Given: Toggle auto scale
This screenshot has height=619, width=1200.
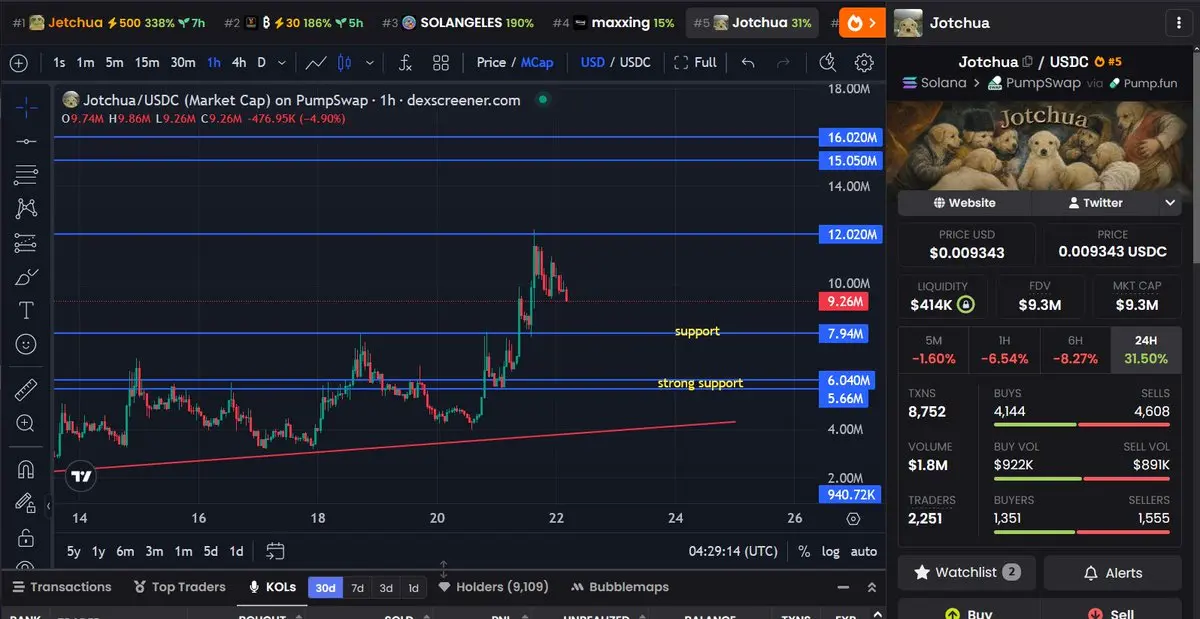Looking at the screenshot, I should coord(863,551).
